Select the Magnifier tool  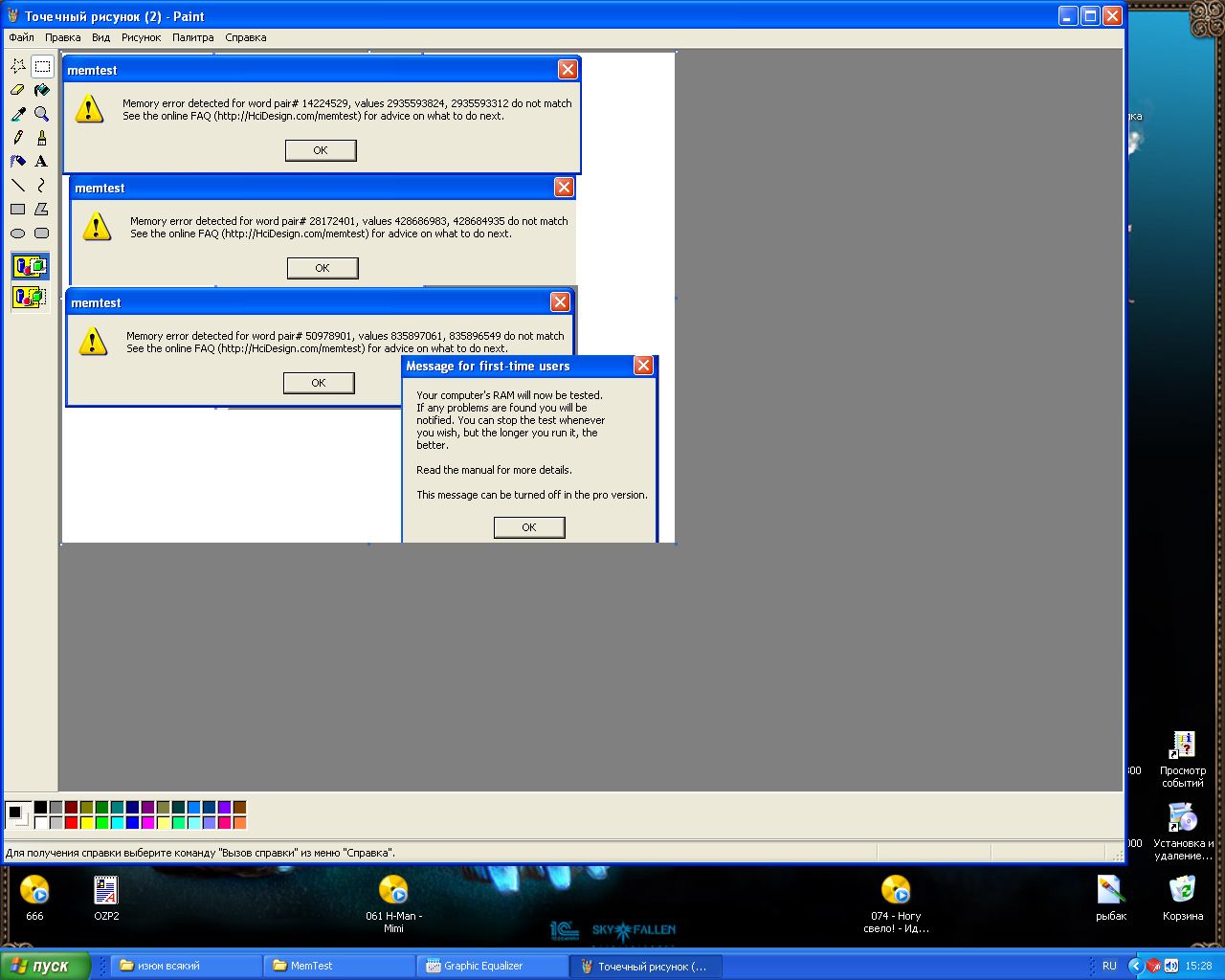(42, 114)
